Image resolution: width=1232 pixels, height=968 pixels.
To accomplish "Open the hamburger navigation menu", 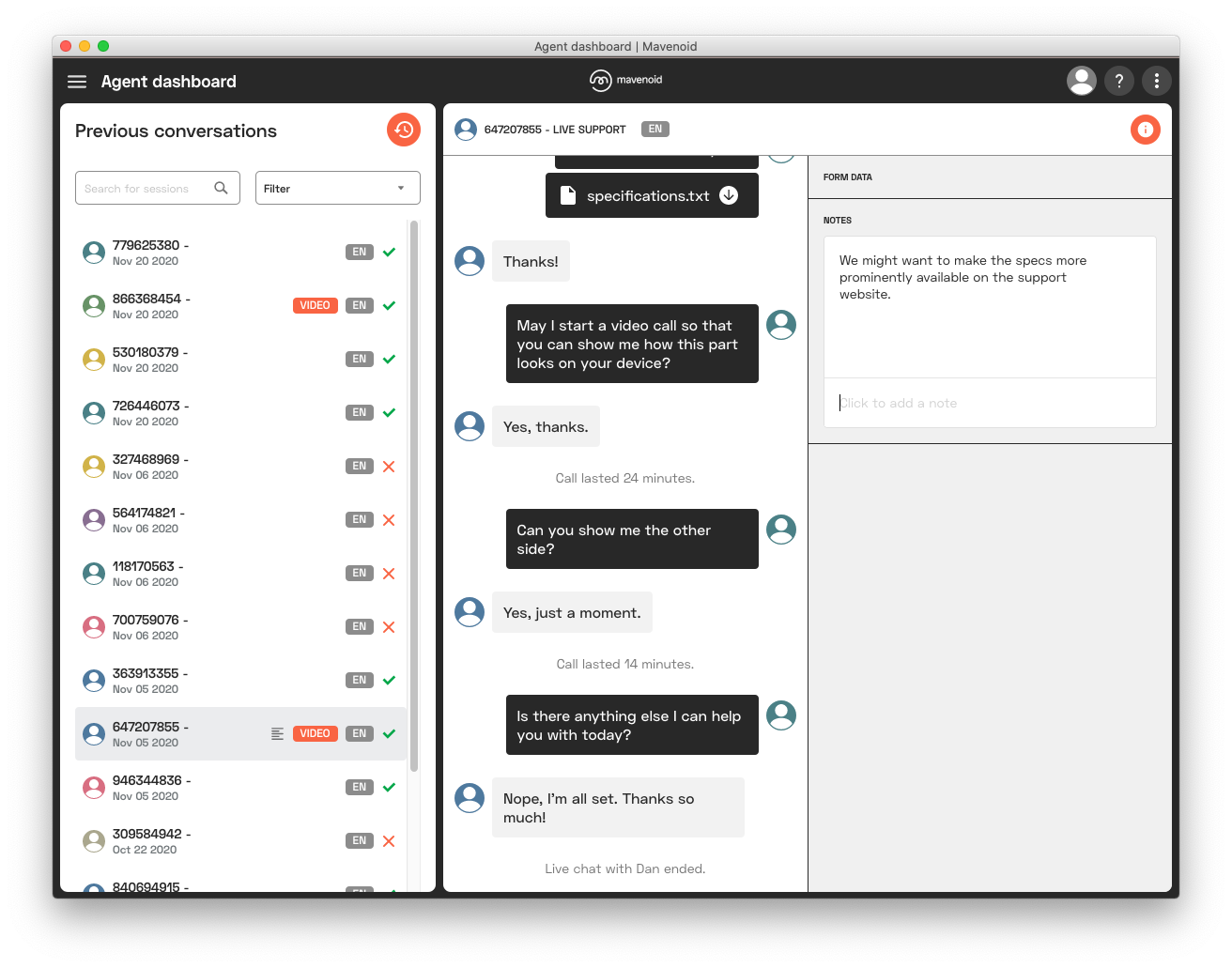I will coord(77,82).
